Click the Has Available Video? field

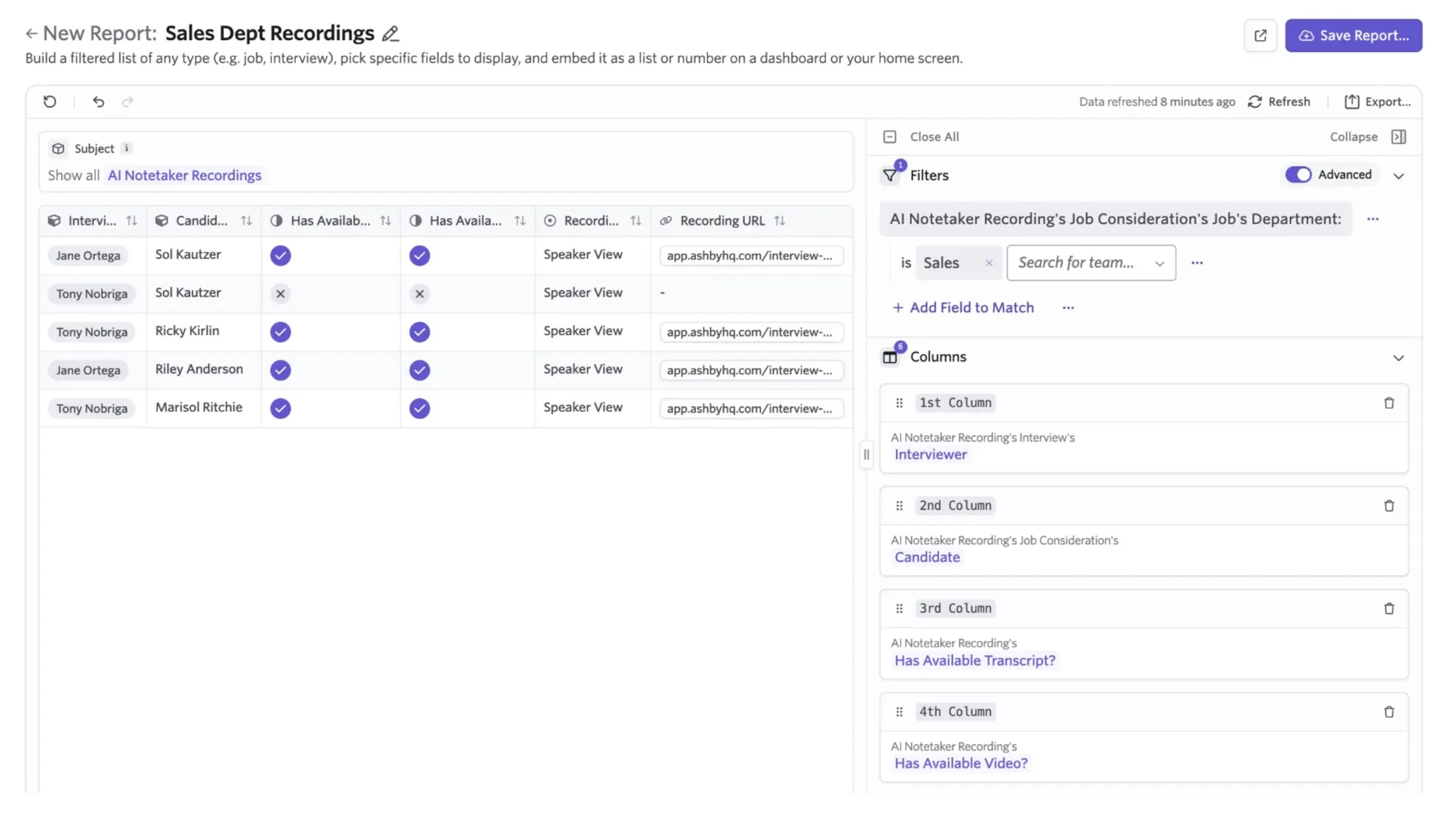pos(961,763)
